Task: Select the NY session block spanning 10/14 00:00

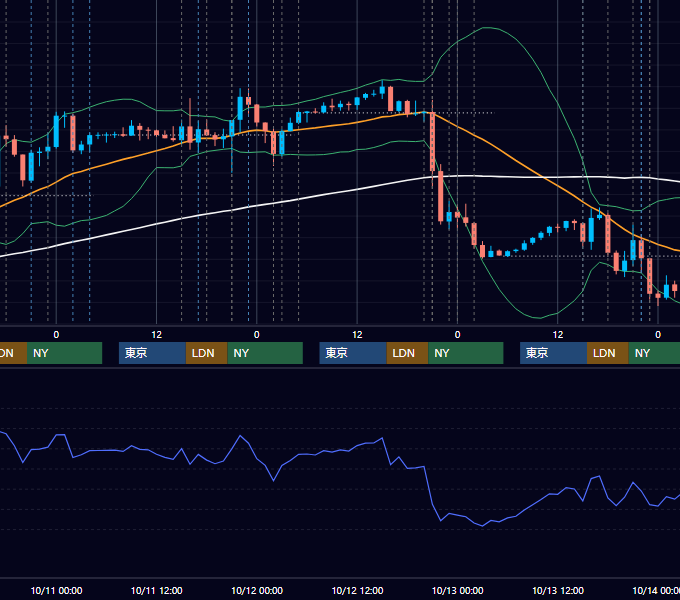Action: [654, 353]
